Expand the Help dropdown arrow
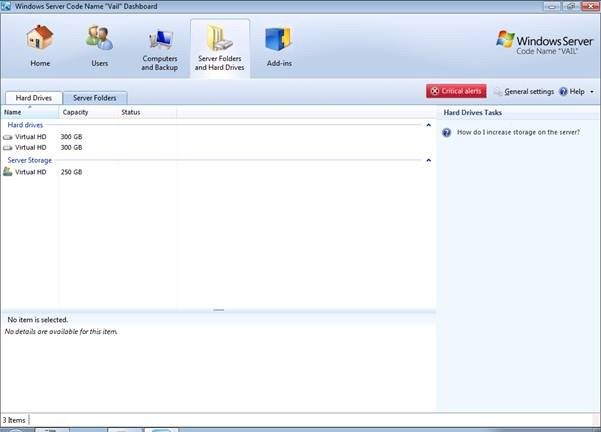The width and height of the screenshot is (601, 432). coord(592,92)
